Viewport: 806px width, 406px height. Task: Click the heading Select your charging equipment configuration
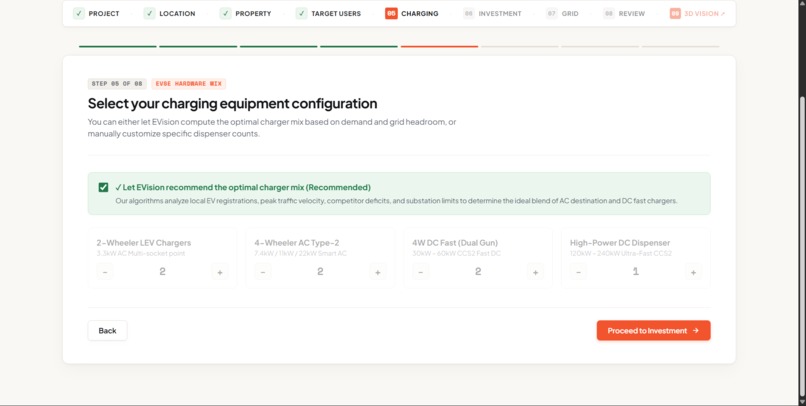coord(232,103)
